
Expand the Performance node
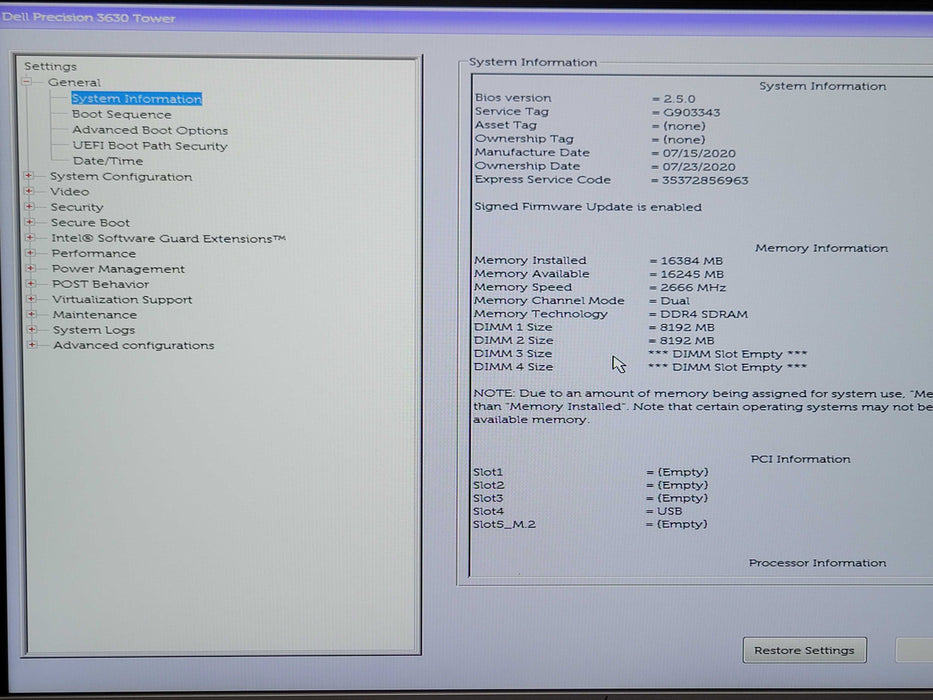click(x=30, y=254)
